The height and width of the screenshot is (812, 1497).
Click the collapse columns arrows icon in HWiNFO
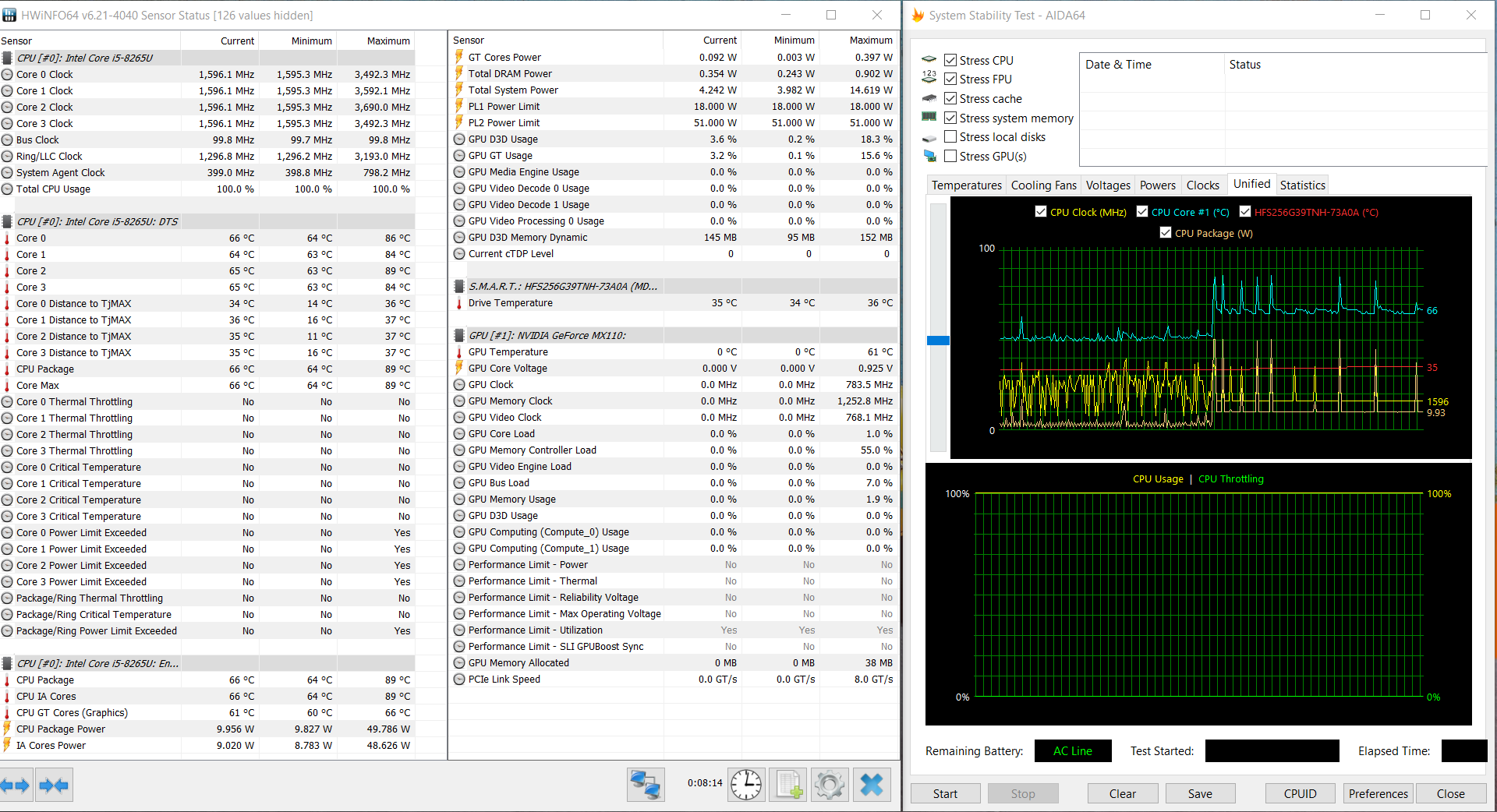click(x=54, y=785)
